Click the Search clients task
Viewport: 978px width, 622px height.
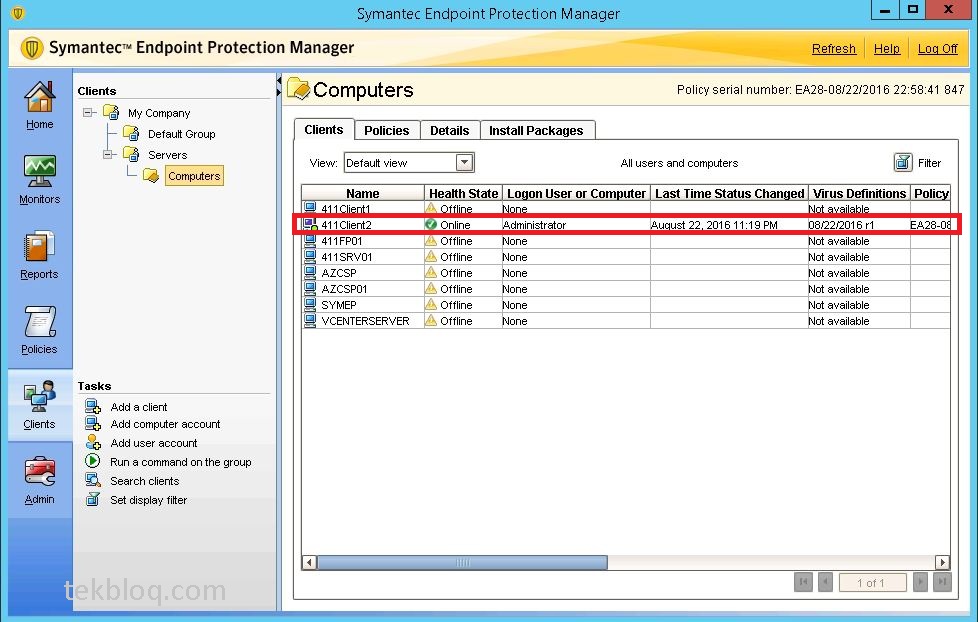click(x=145, y=481)
